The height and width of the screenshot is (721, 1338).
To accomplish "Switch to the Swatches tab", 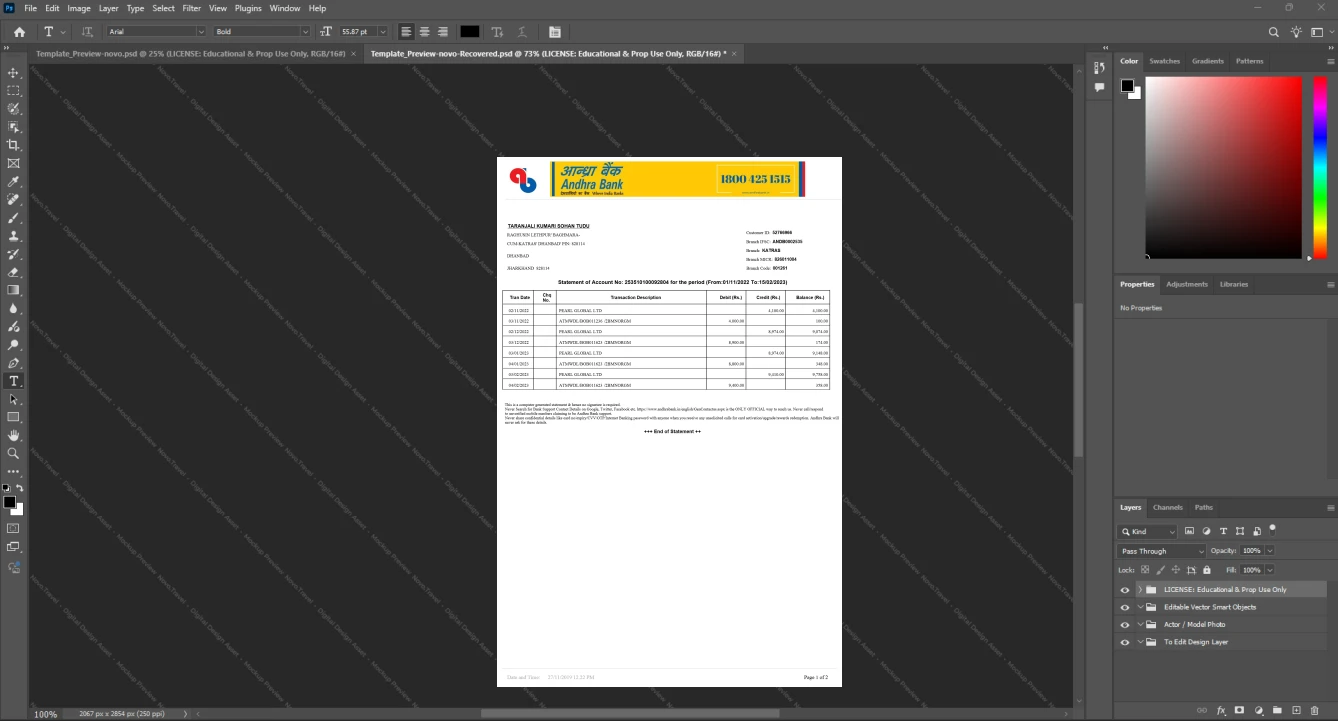I will pos(1164,61).
